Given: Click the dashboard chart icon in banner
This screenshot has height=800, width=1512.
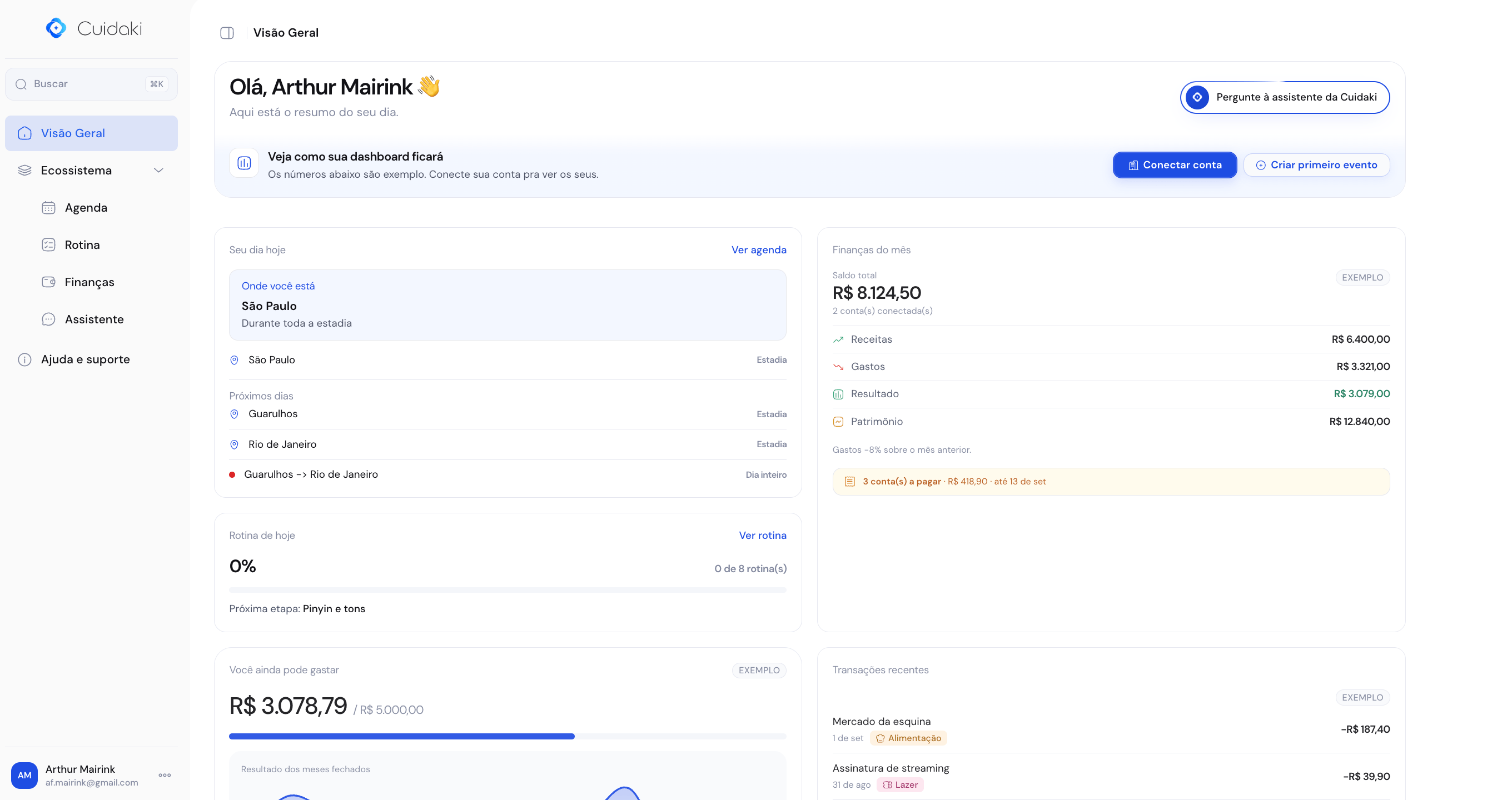Looking at the screenshot, I should (244, 163).
